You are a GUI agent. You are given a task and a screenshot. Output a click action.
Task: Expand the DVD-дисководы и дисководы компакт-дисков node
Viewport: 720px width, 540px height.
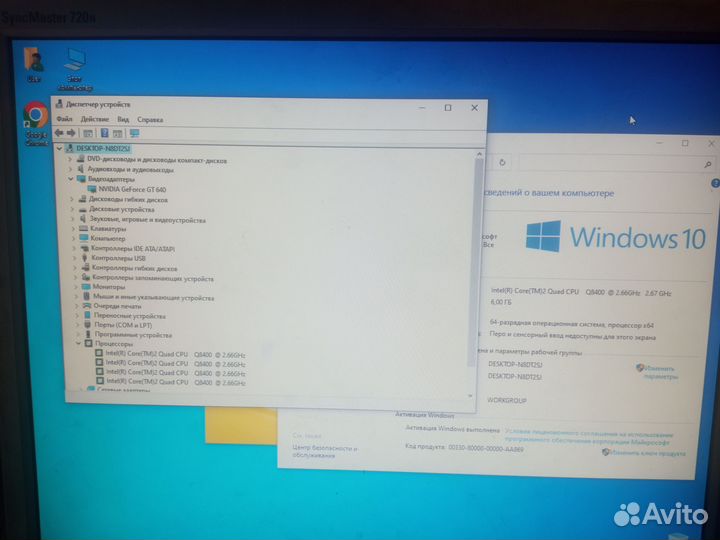point(70,159)
